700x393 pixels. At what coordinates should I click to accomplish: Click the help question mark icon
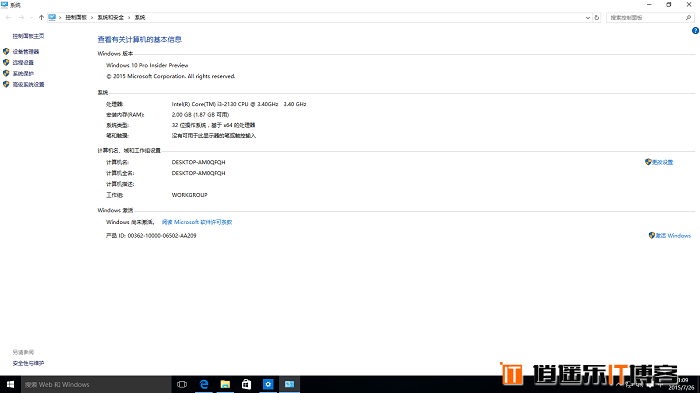coord(695,31)
